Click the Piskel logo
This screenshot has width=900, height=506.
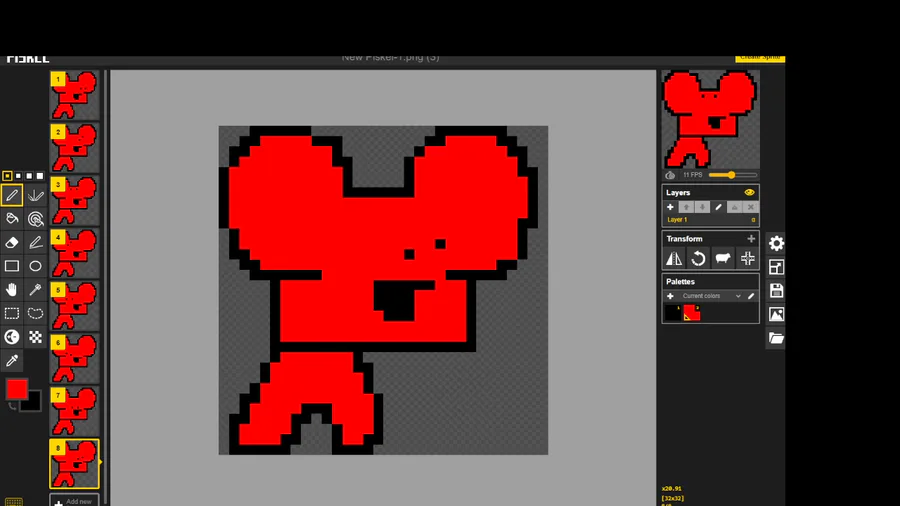tap(28, 59)
